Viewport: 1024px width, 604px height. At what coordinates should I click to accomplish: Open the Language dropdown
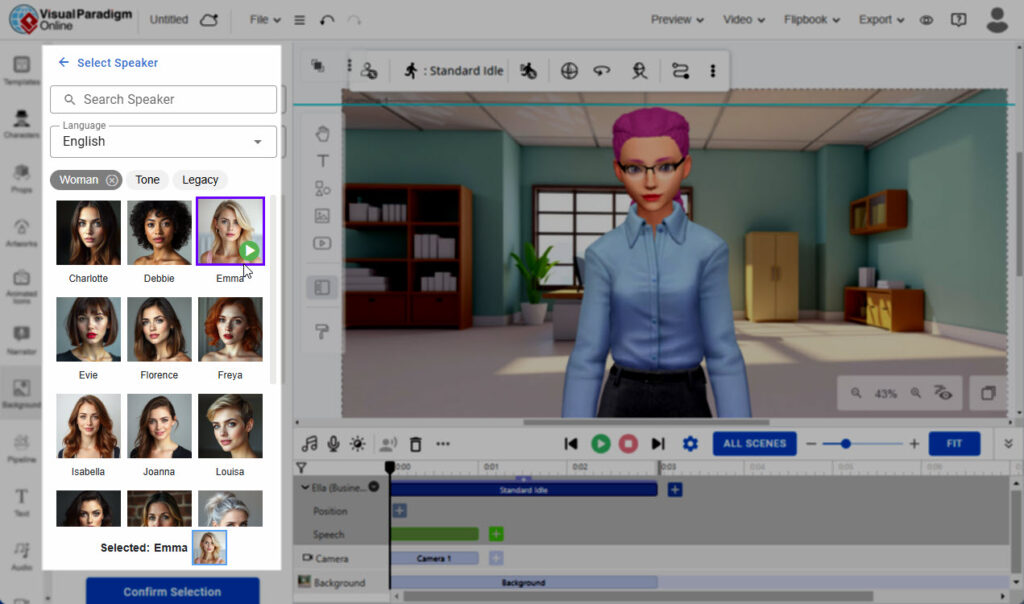pos(163,142)
